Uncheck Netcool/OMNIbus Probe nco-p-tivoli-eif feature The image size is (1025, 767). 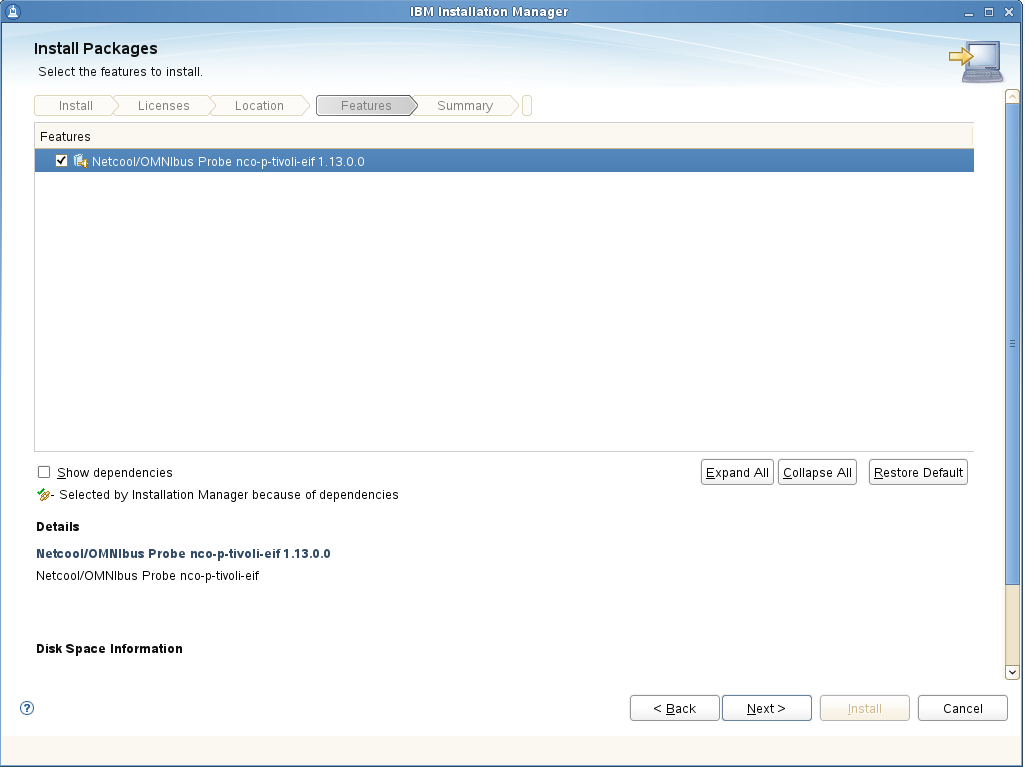click(x=61, y=161)
